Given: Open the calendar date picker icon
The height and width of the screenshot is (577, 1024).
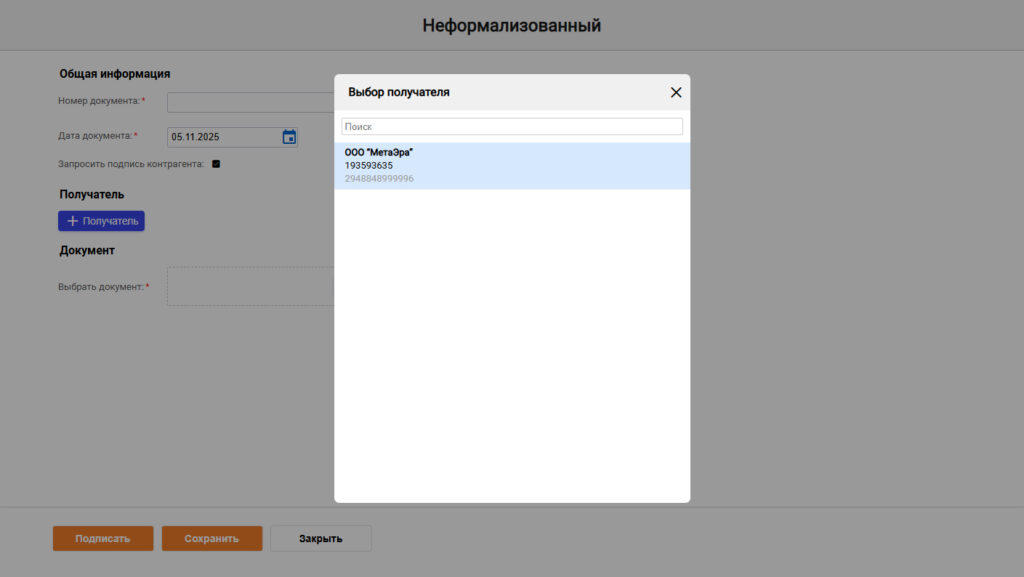Looking at the screenshot, I should [289, 137].
